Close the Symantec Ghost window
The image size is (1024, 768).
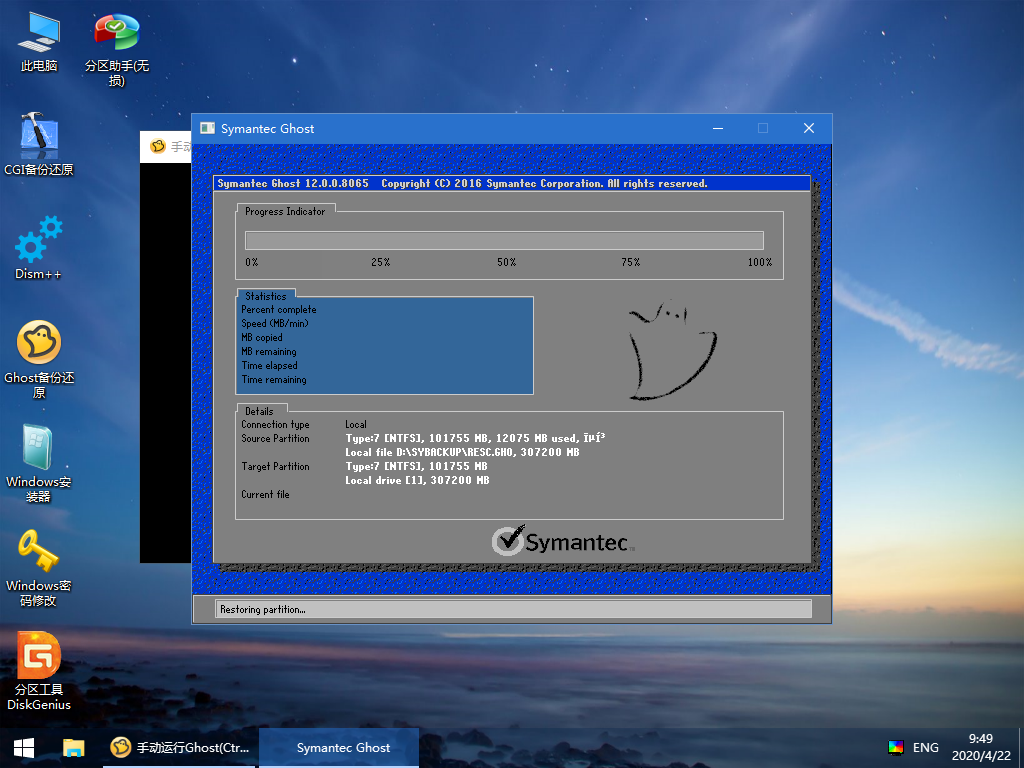coord(808,128)
